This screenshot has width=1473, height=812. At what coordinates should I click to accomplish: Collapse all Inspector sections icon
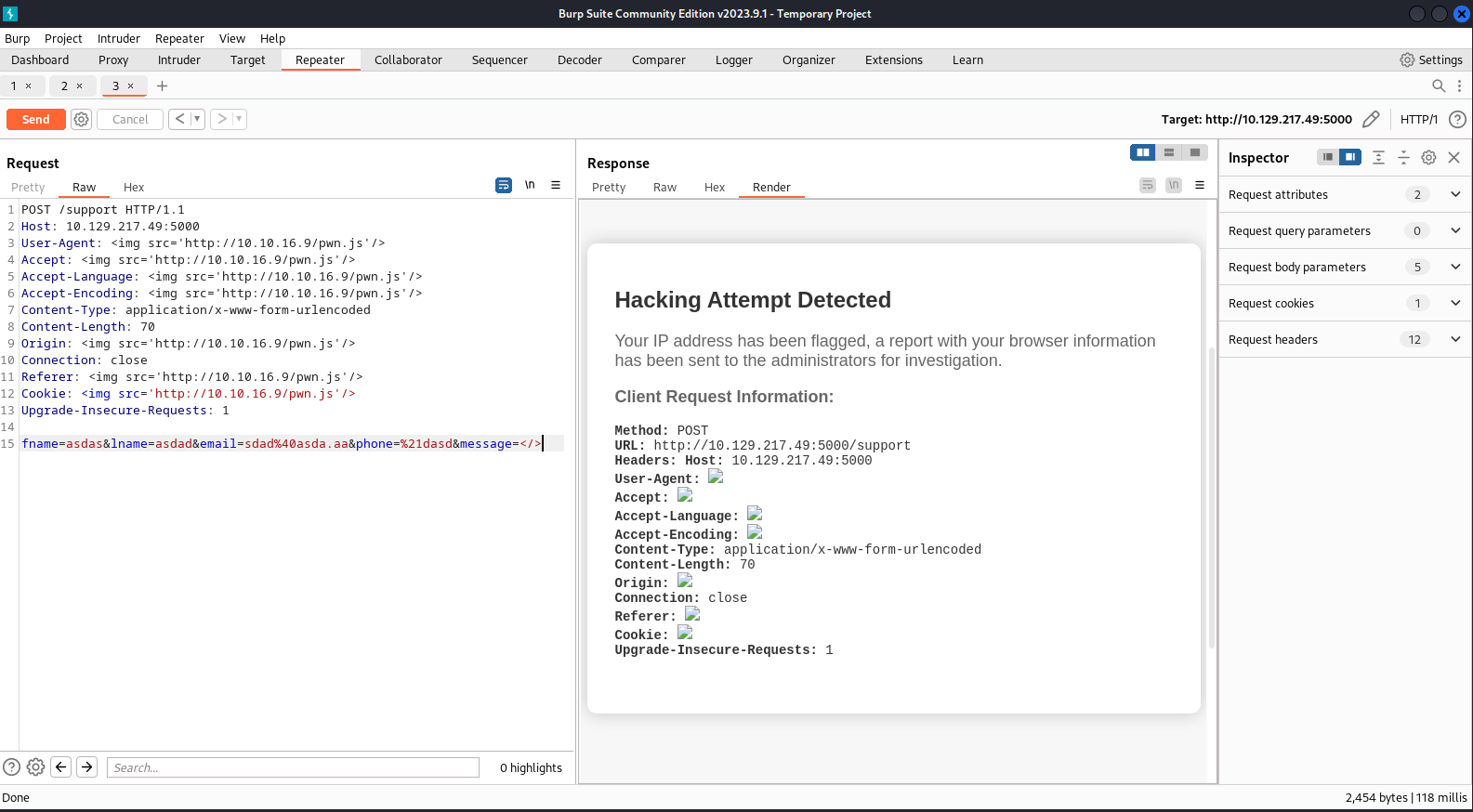(x=1403, y=157)
